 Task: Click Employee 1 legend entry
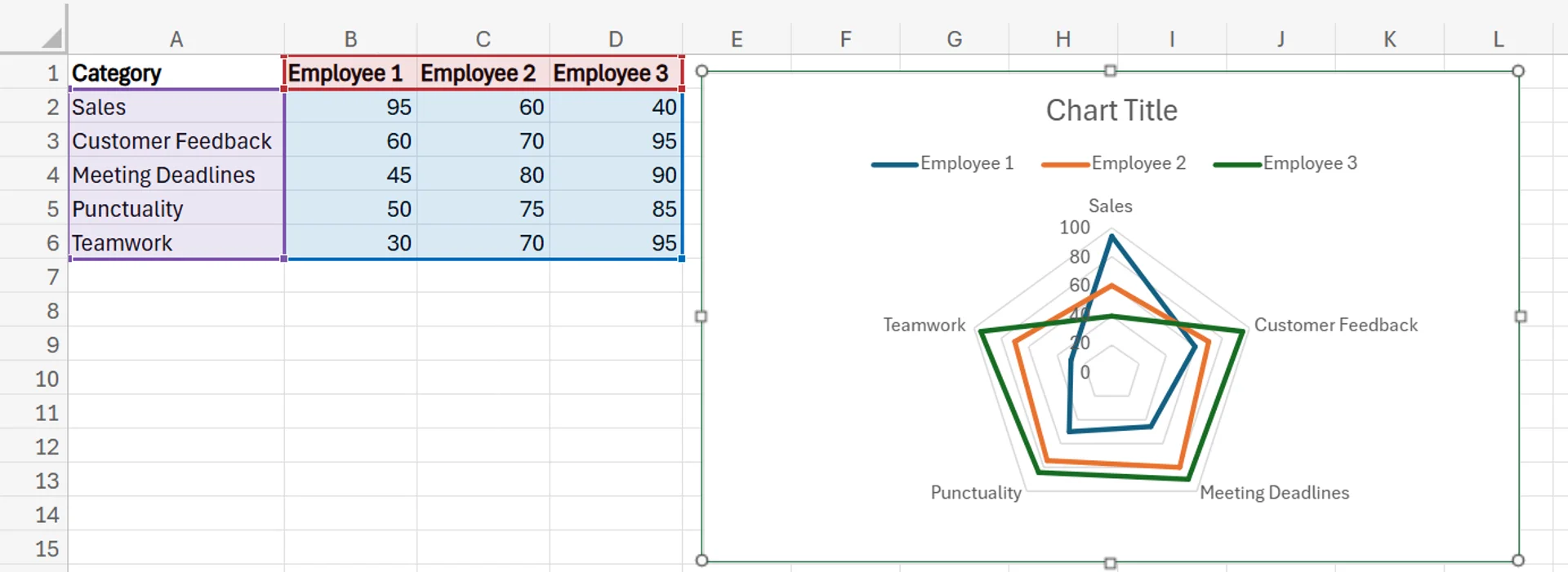(x=942, y=163)
